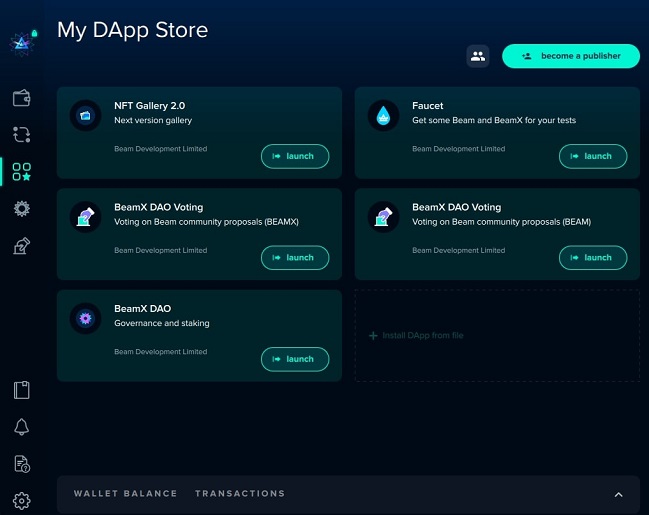Switch to the Wallet Balance tab
This screenshot has width=649, height=515.
point(125,493)
